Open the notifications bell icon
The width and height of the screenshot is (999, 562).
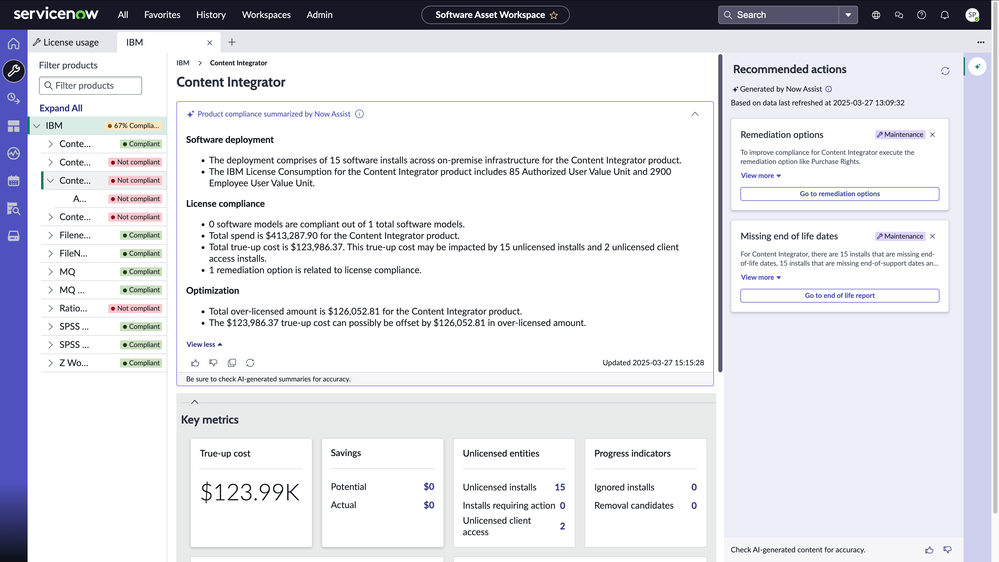945,15
